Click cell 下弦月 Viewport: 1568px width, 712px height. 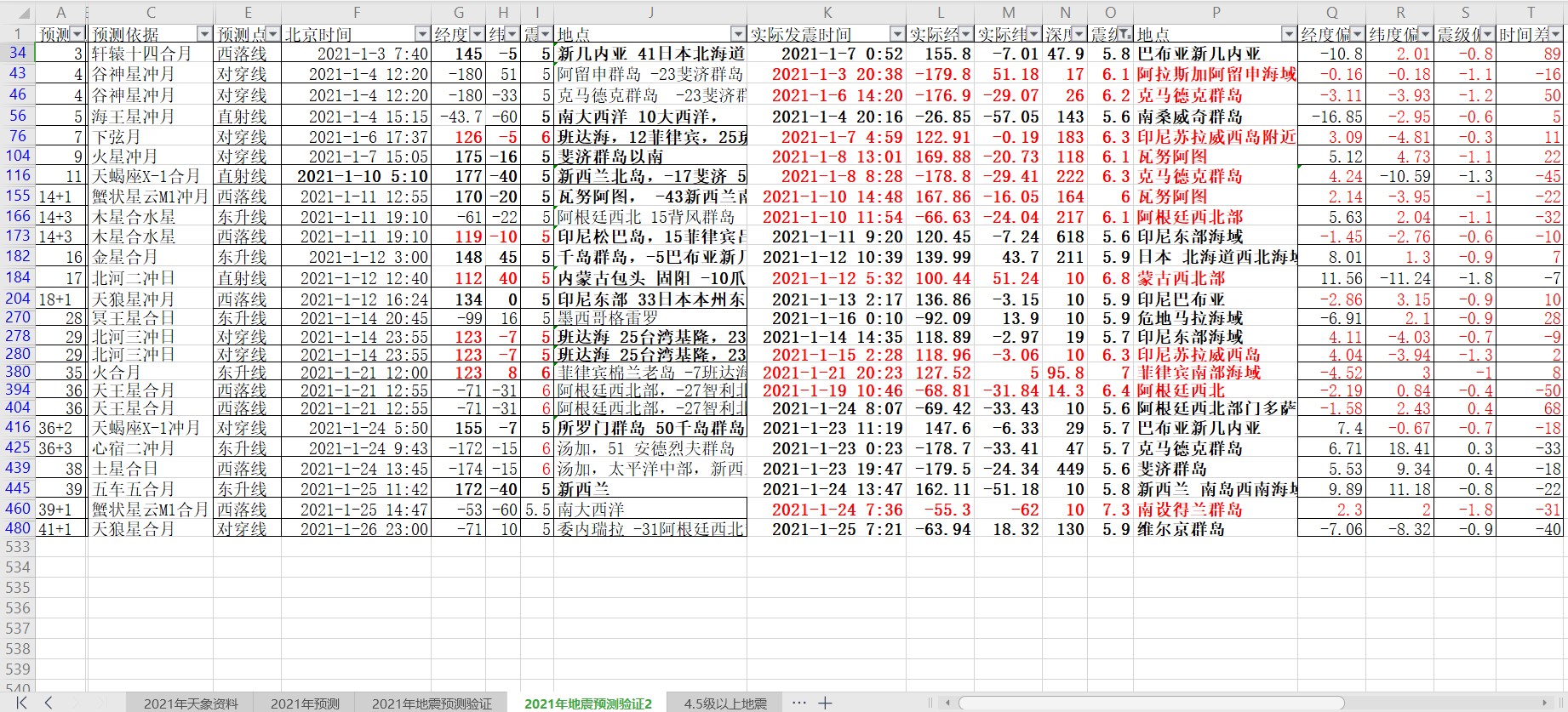[151, 137]
